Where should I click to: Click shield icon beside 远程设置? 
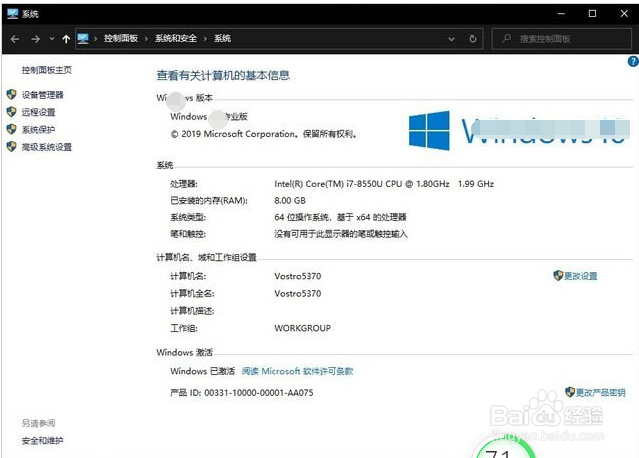[11, 112]
